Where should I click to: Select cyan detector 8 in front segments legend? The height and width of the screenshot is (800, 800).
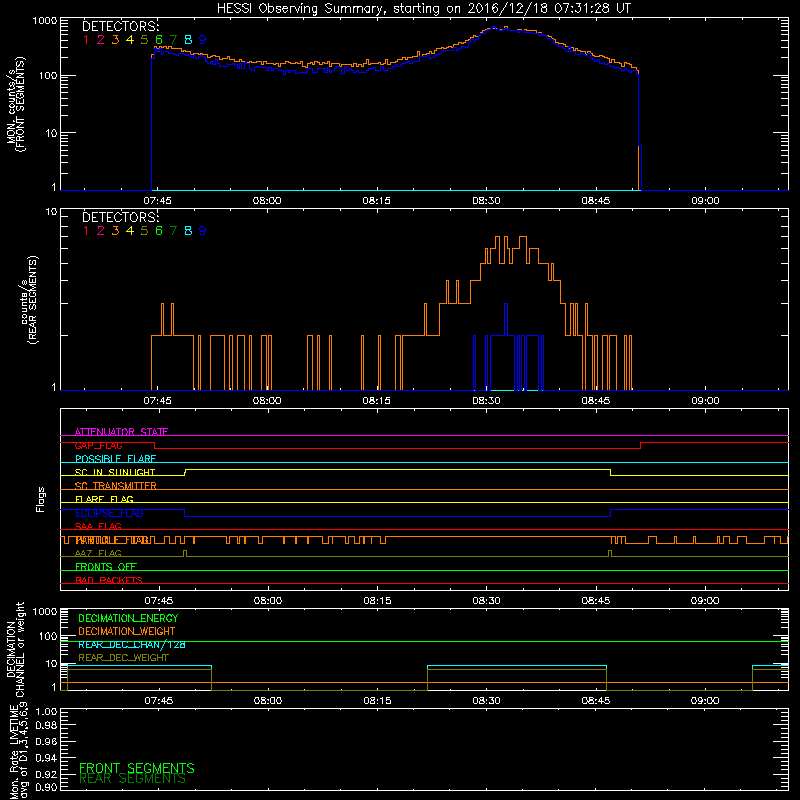tap(188, 40)
